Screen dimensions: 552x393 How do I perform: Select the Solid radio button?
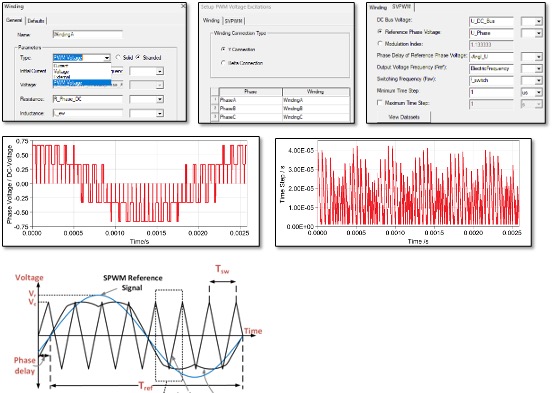118,57
